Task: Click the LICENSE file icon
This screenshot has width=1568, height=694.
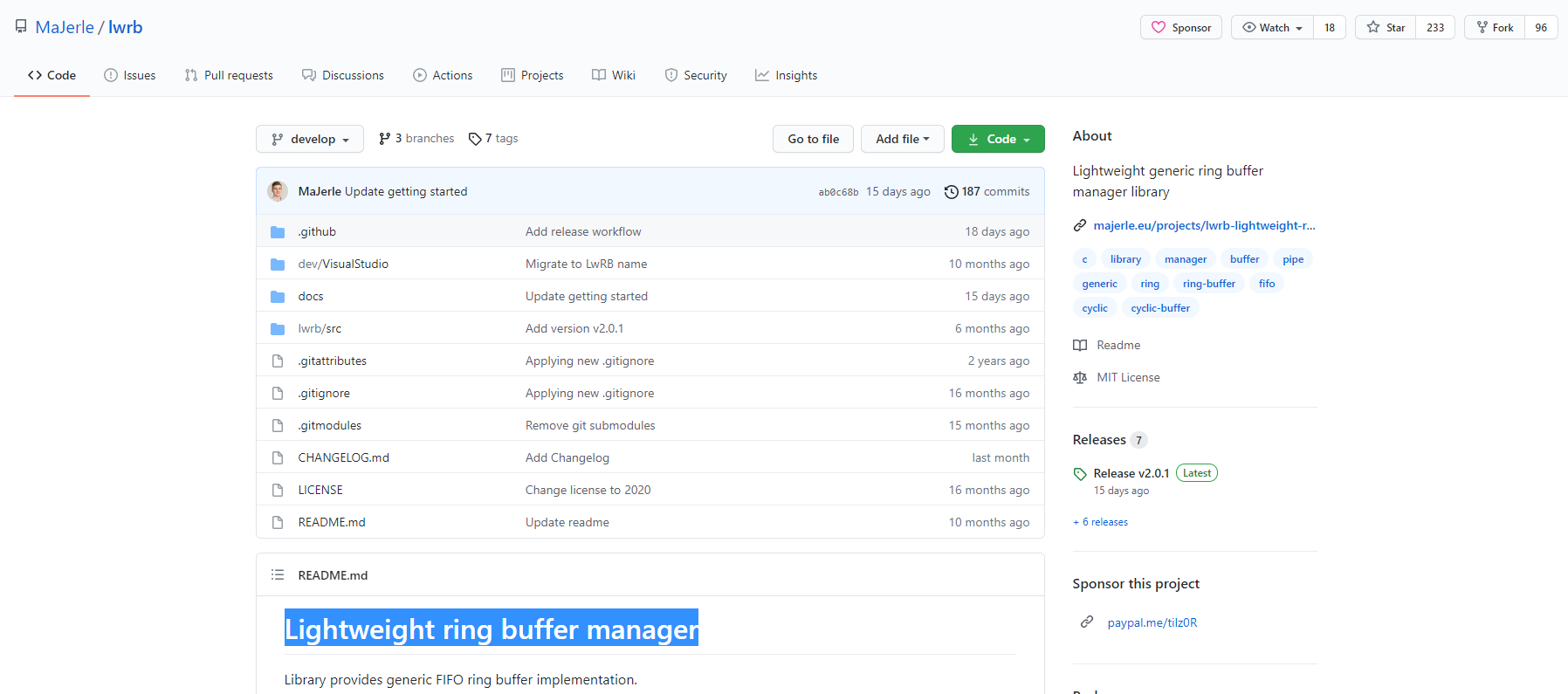Action: click(278, 491)
